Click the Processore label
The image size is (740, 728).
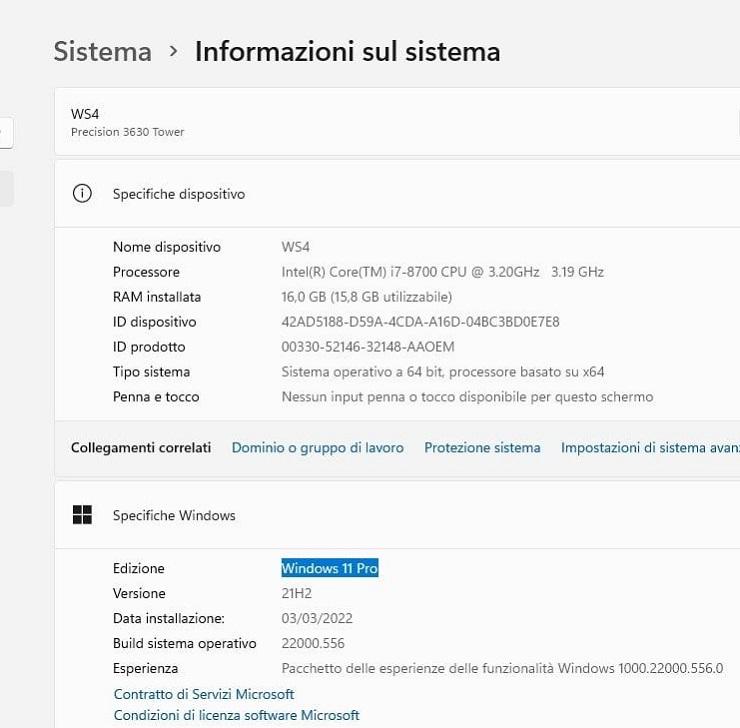coord(146,272)
